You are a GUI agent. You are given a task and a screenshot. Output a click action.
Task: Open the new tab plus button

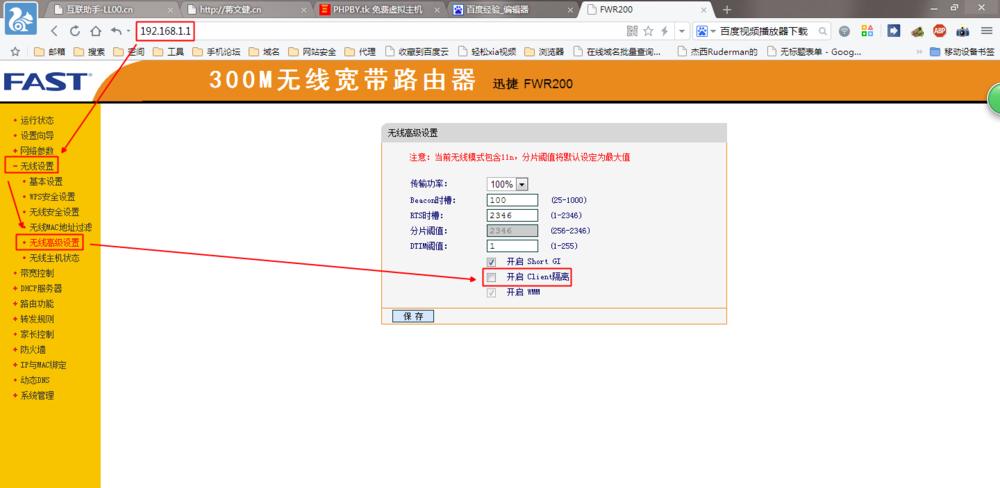pos(727,10)
